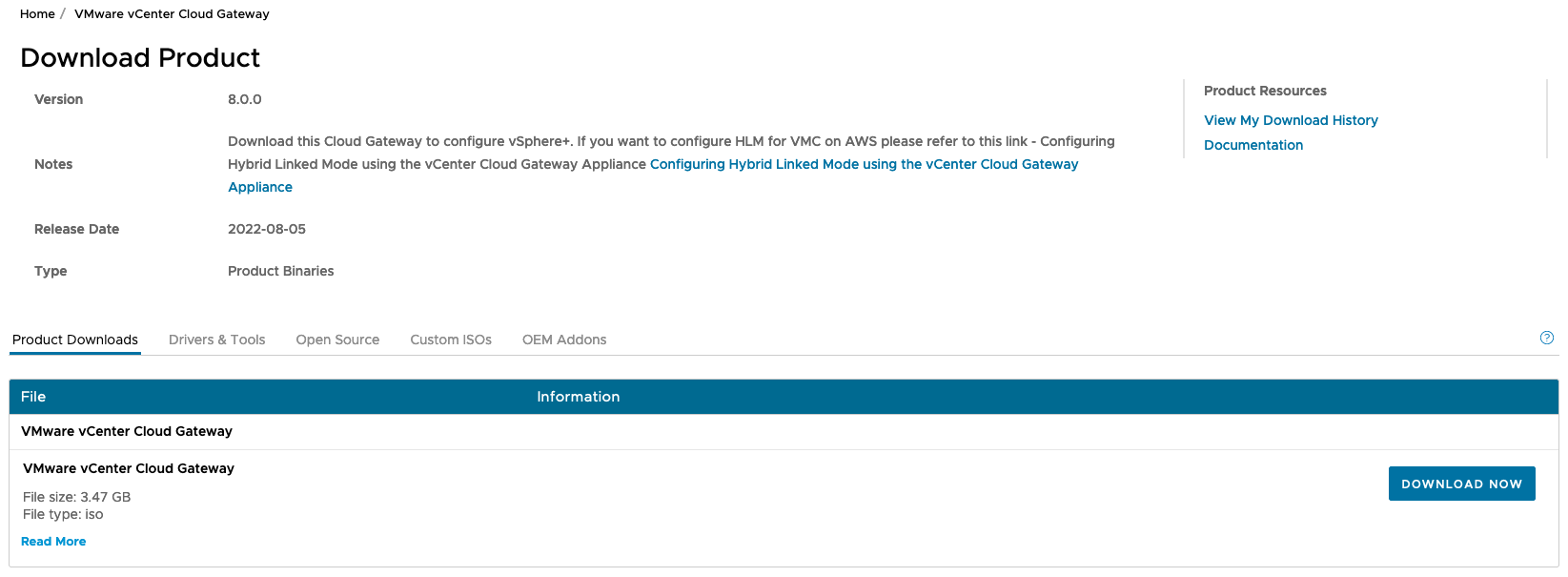The width and height of the screenshot is (1568, 577).
Task: Expand the Read More section
Action: click(53, 541)
